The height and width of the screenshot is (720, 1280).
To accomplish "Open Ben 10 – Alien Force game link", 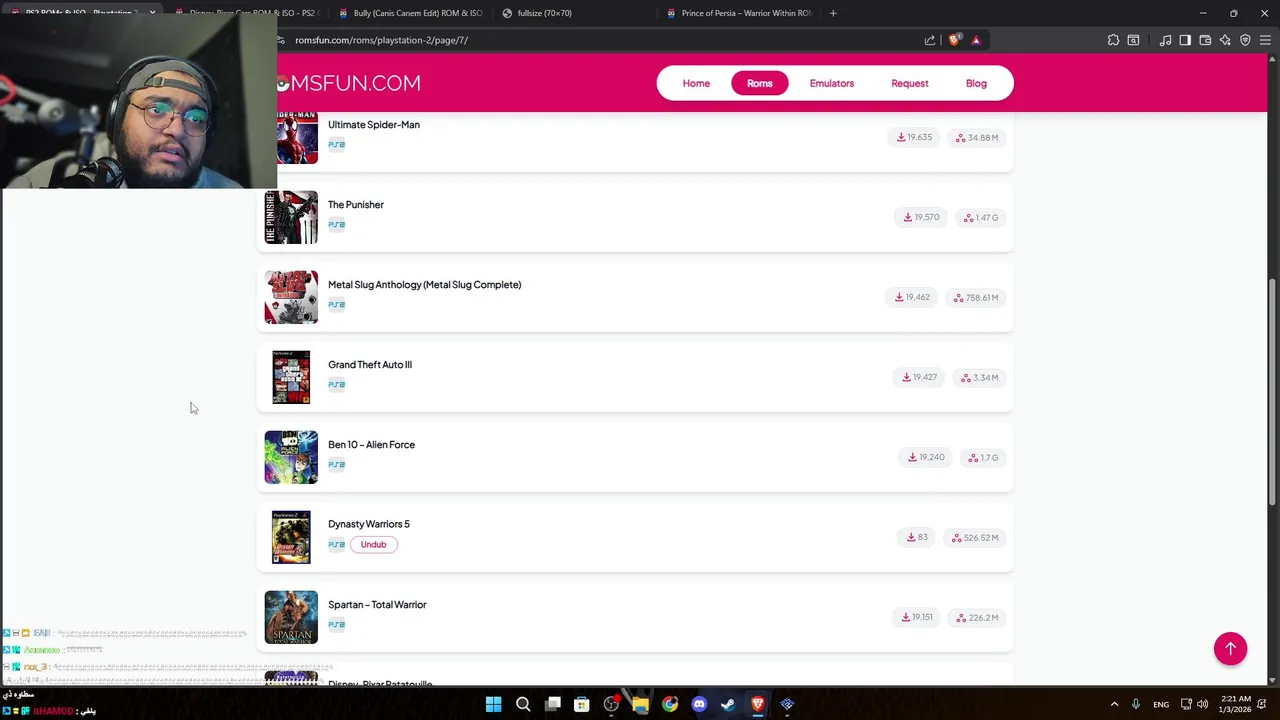I will (371, 444).
